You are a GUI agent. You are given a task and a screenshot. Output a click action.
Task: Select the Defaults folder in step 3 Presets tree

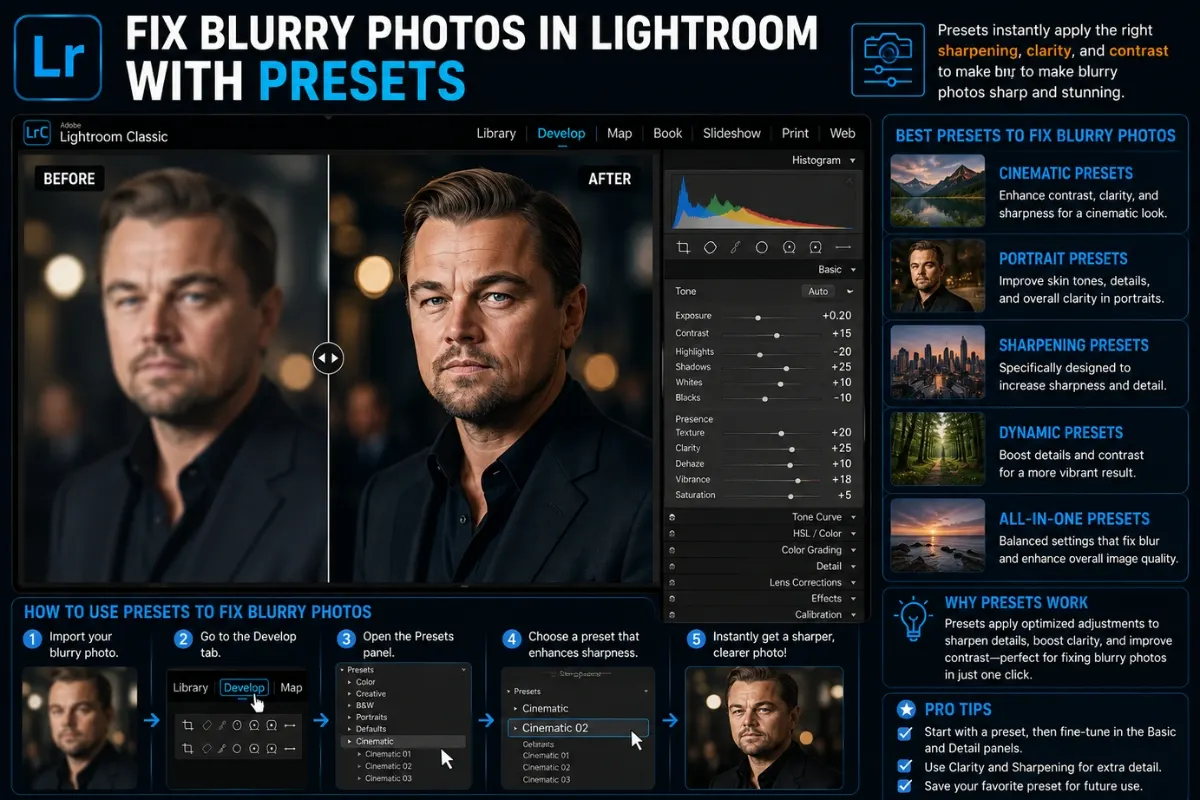(x=371, y=729)
